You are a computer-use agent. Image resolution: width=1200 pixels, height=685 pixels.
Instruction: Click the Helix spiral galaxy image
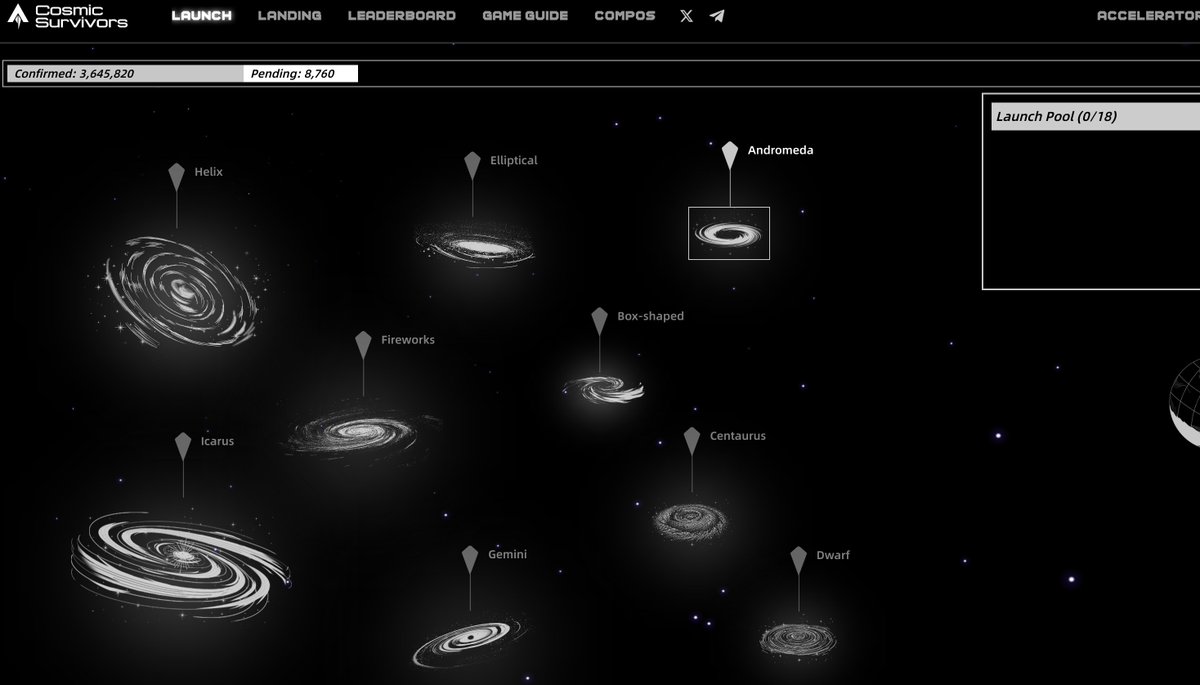[183, 291]
